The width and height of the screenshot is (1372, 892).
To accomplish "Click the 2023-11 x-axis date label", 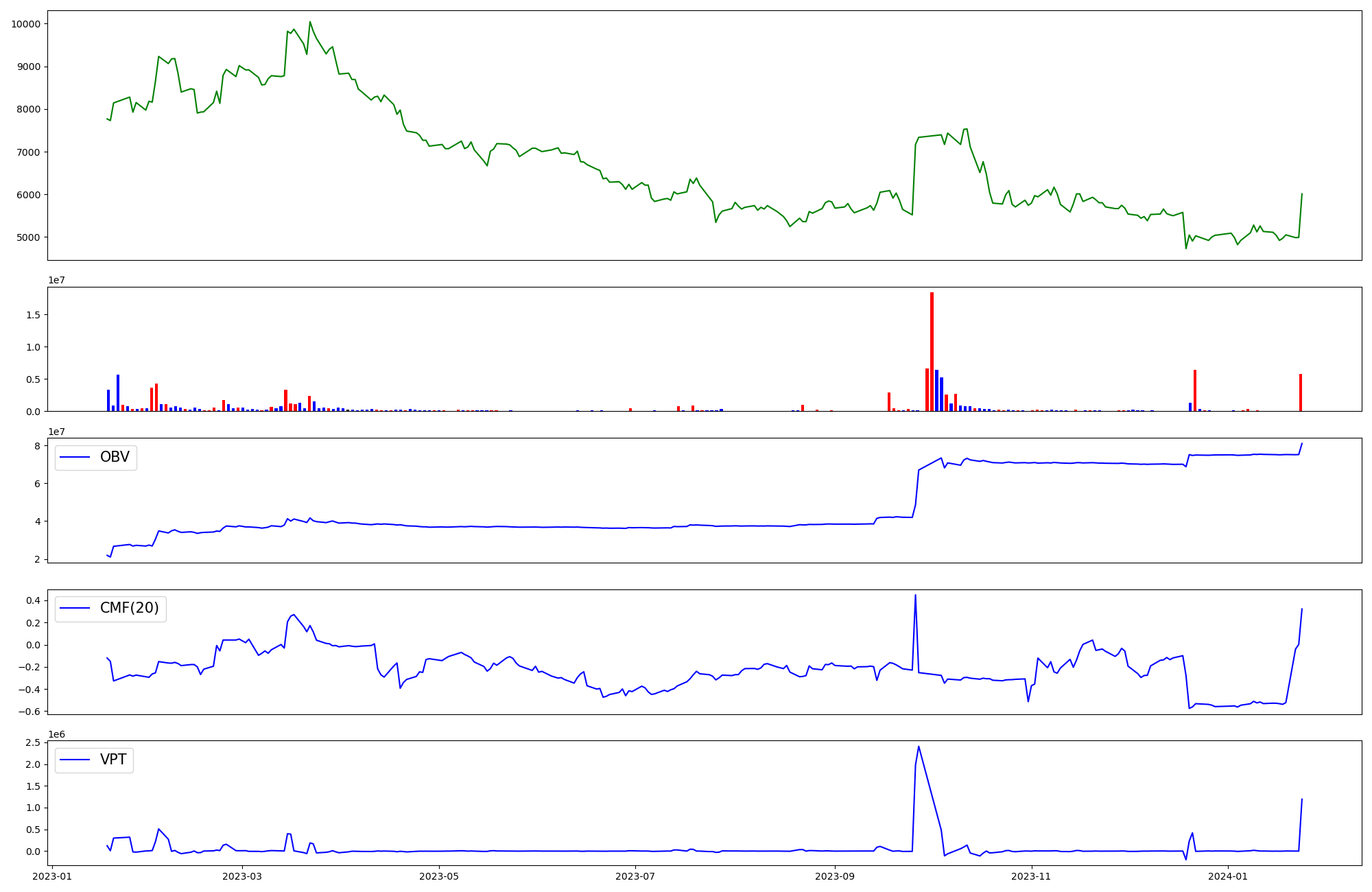I will tap(1031, 876).
